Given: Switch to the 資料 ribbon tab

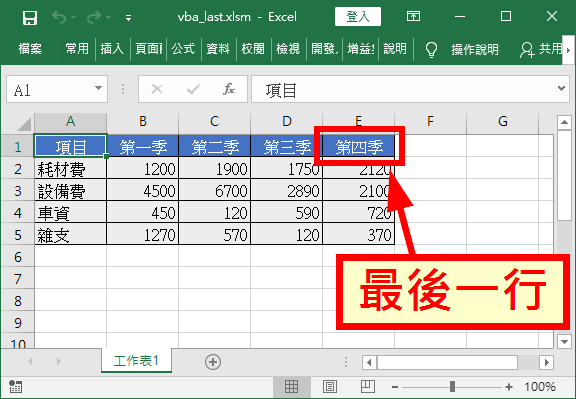Looking at the screenshot, I should [x=218, y=48].
